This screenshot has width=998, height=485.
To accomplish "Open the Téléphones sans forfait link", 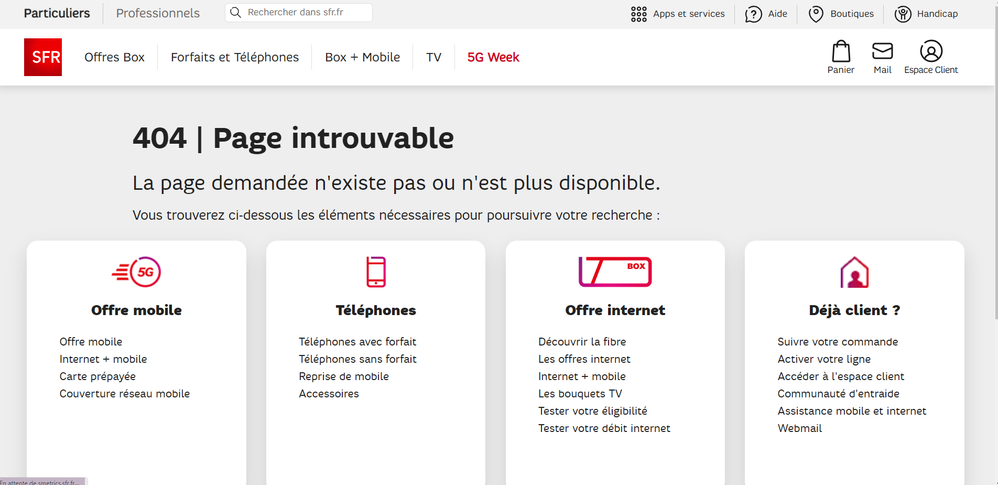I will [358, 359].
